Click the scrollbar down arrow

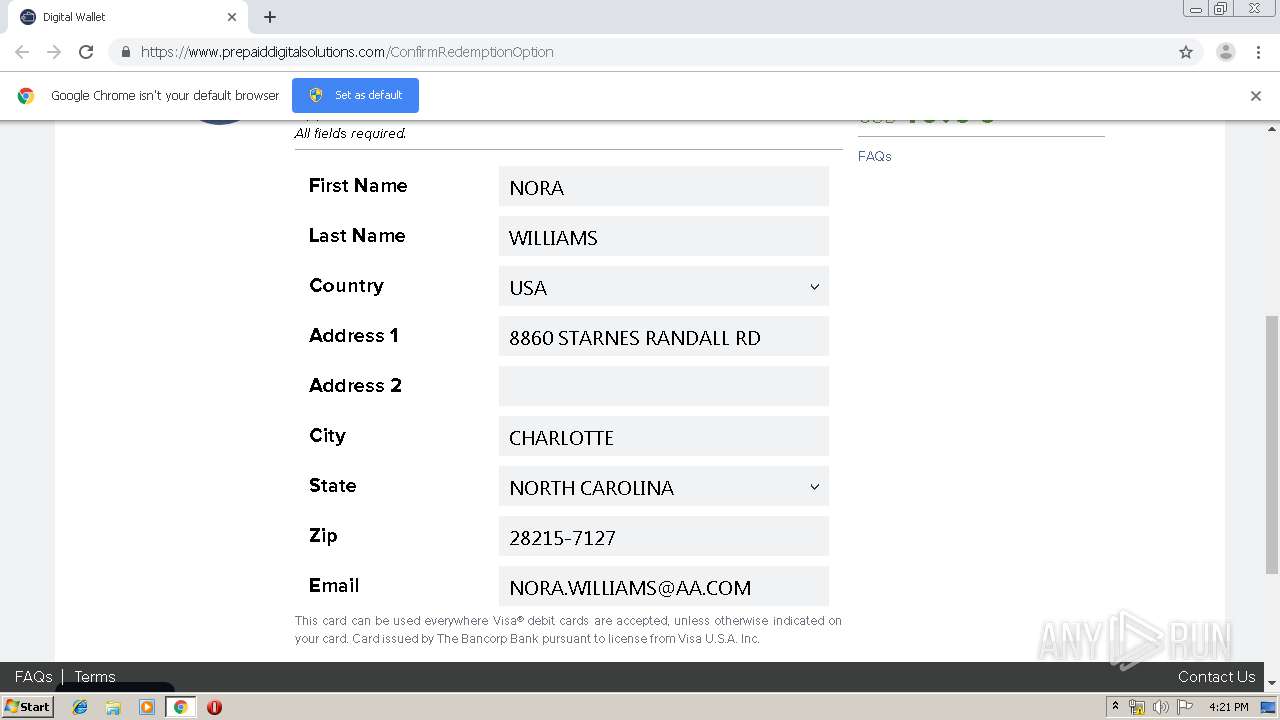(x=1272, y=683)
